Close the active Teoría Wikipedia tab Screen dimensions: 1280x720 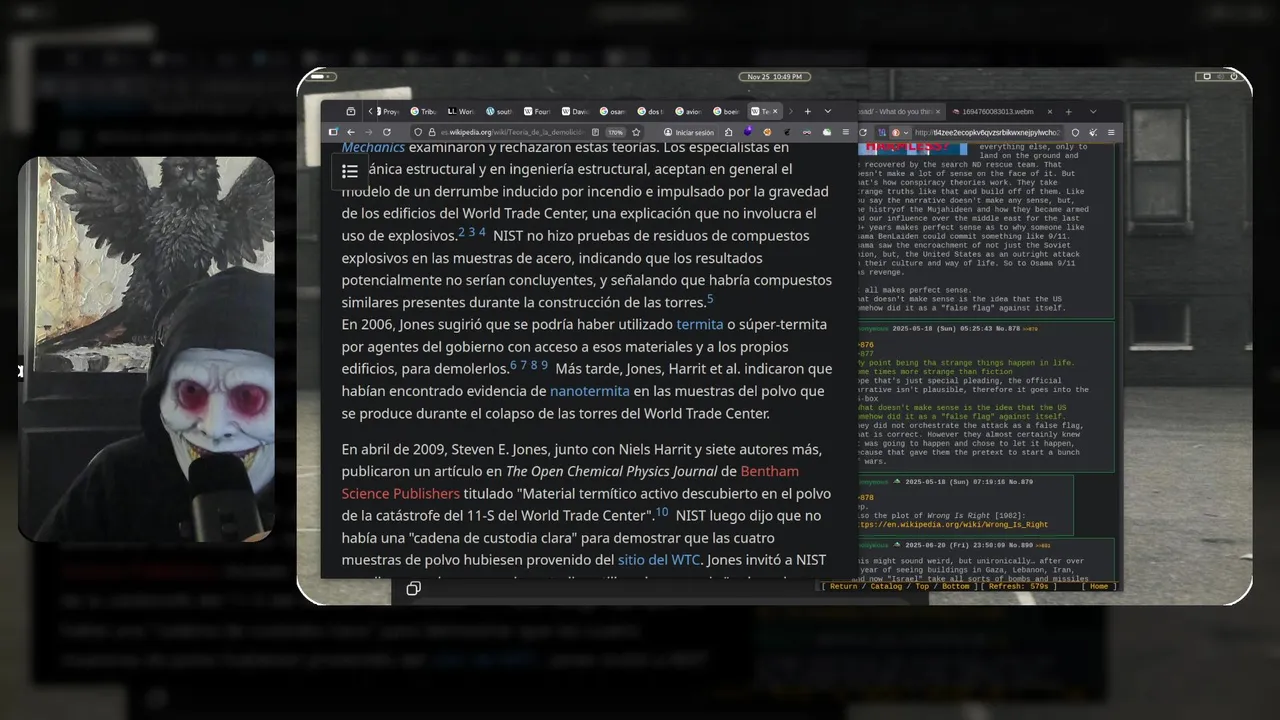(x=775, y=111)
